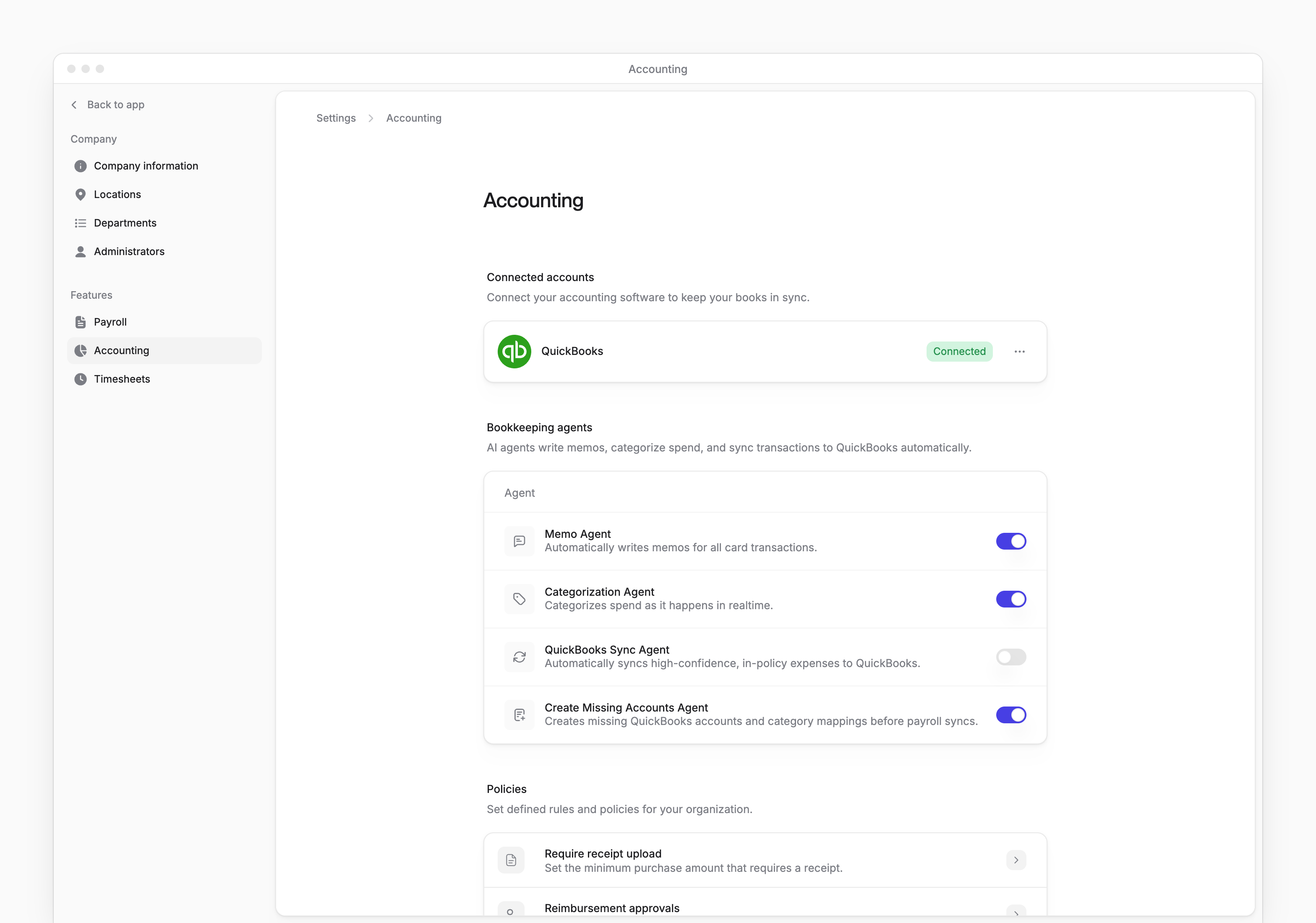This screenshot has width=1316, height=923.
Task: Select Timesheets in the sidebar
Action: click(x=164, y=379)
